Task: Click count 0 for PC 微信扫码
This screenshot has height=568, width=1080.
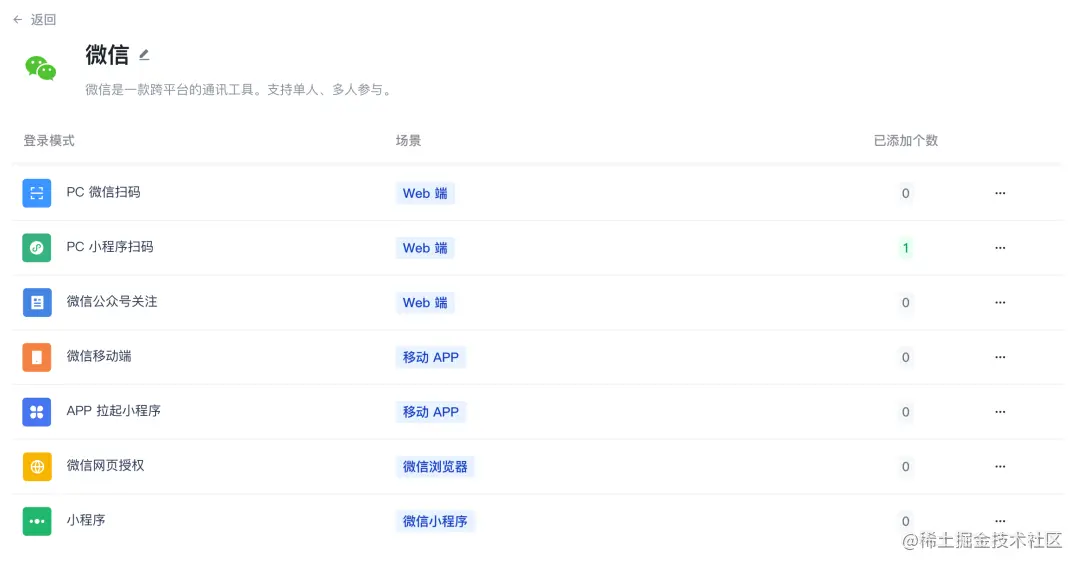Action: [906, 193]
